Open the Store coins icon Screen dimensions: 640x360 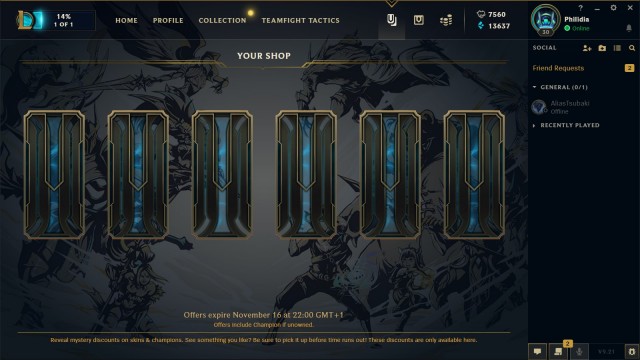[446, 20]
